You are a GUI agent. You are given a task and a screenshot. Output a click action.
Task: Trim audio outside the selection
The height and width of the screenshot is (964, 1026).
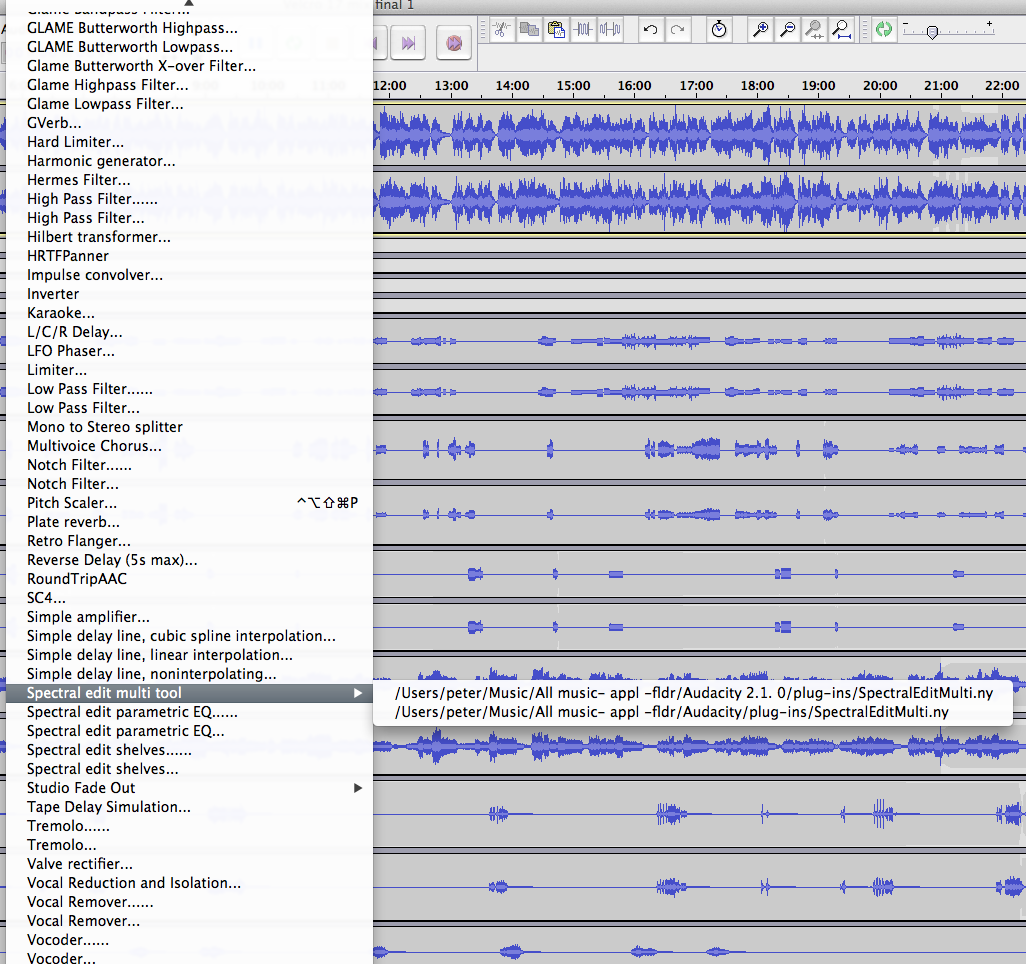583,29
